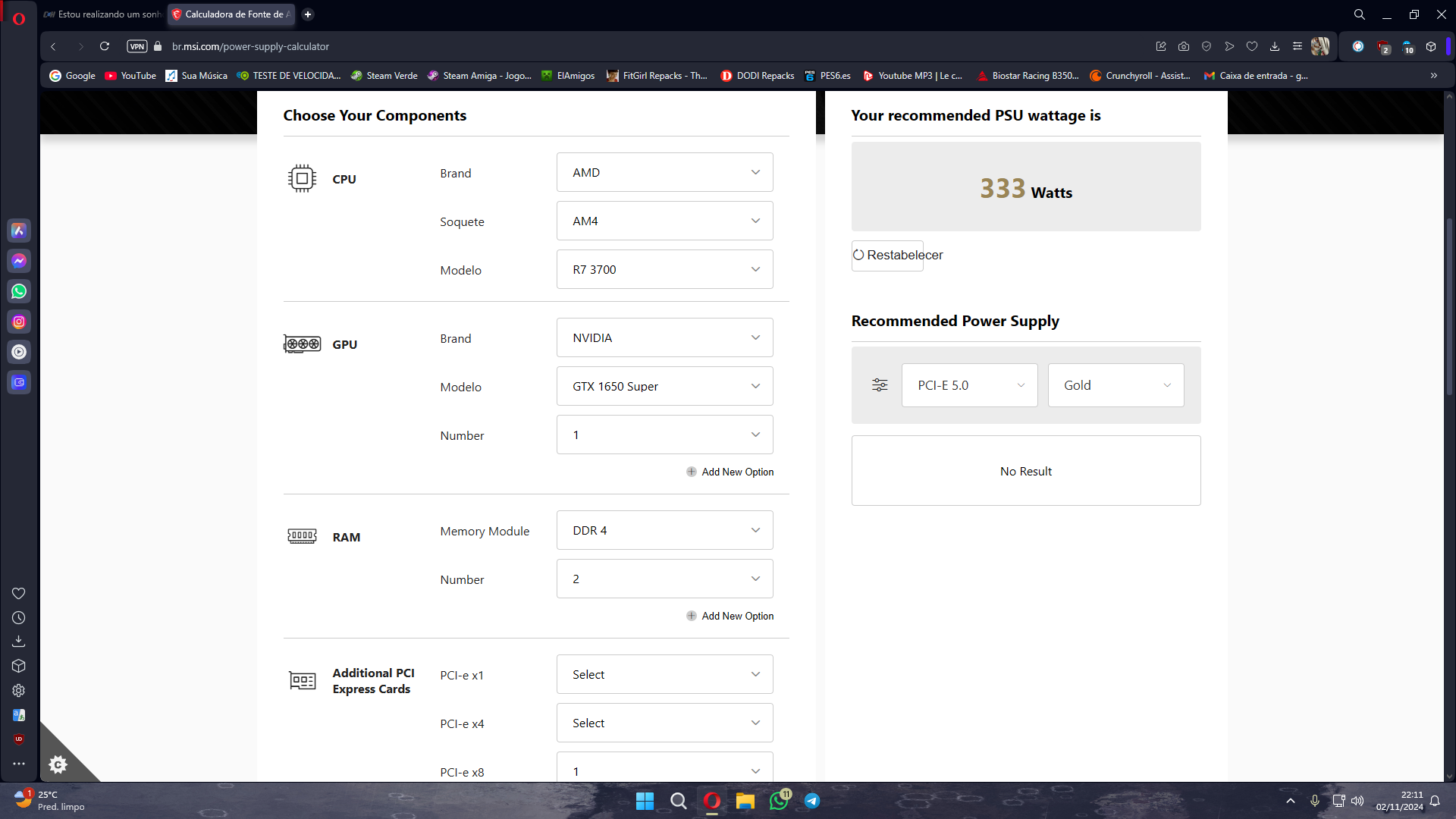Open history clock in the sidebar
Viewport: 1456px width, 819px height.
point(19,618)
